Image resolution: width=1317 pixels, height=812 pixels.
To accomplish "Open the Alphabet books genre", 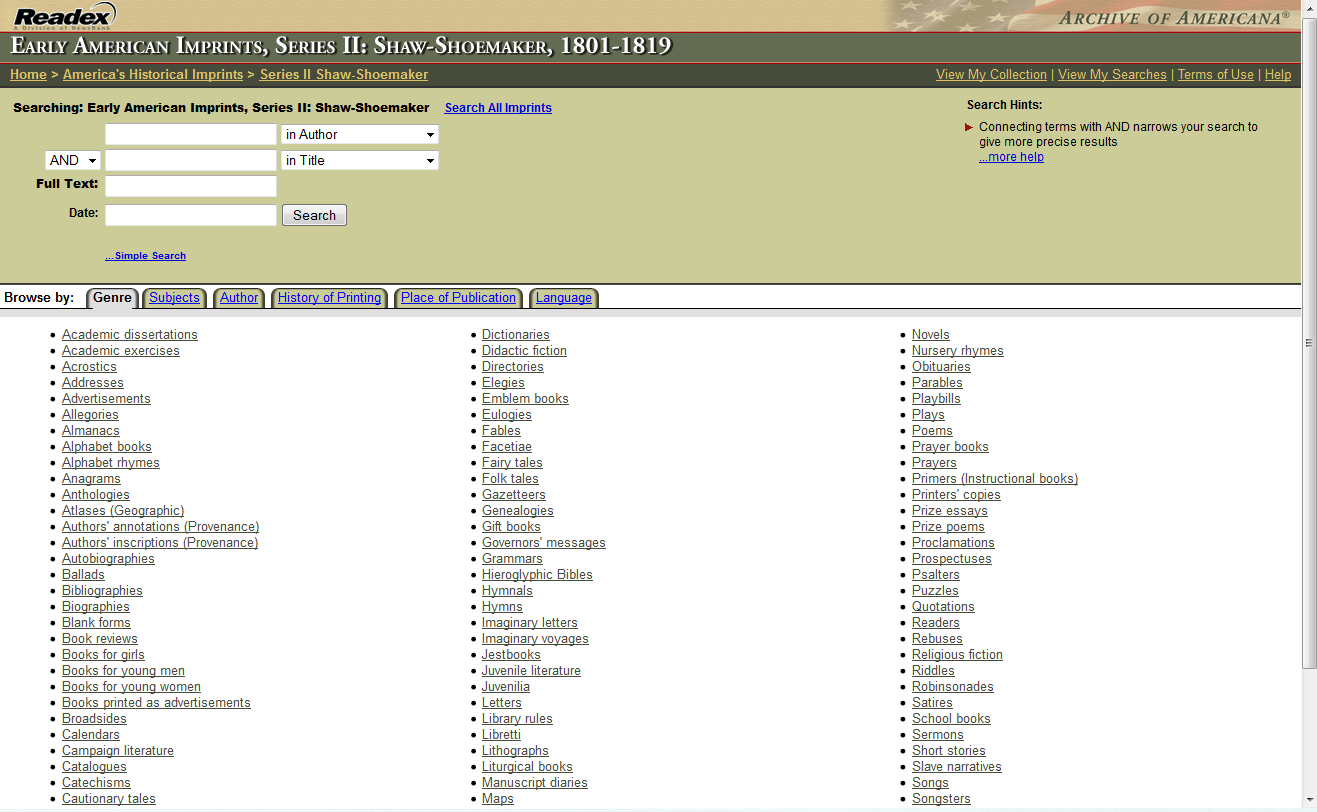I will point(107,447).
